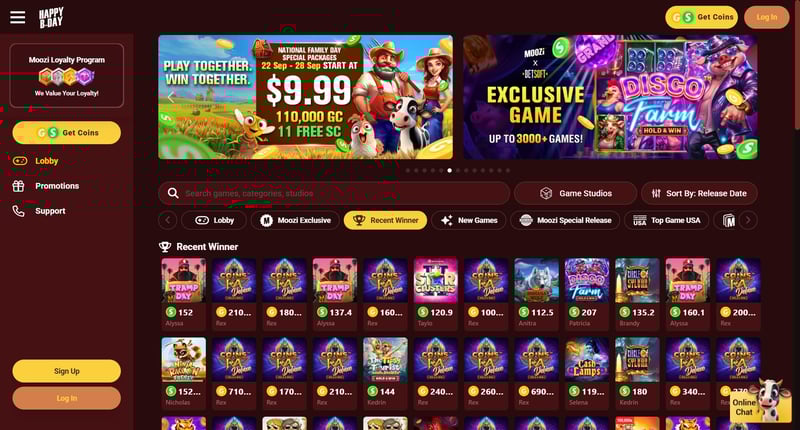Go to previous banner with left arrow
This screenshot has width=800, height=430.
(x=171, y=97)
